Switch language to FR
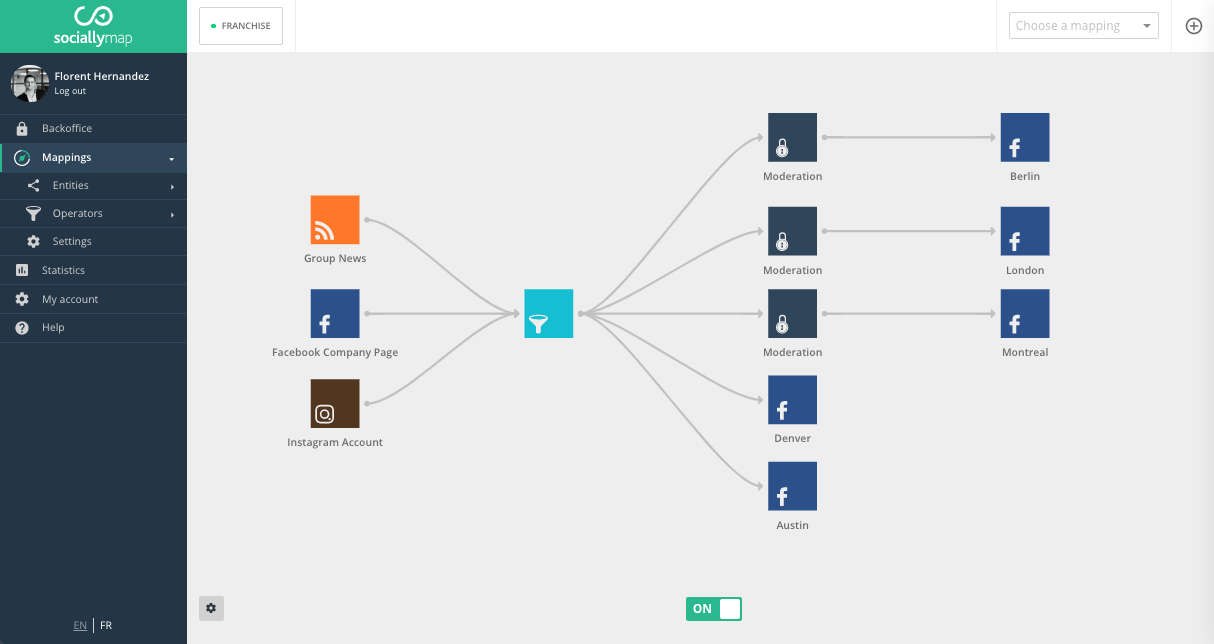The height and width of the screenshot is (644, 1214). (106, 624)
